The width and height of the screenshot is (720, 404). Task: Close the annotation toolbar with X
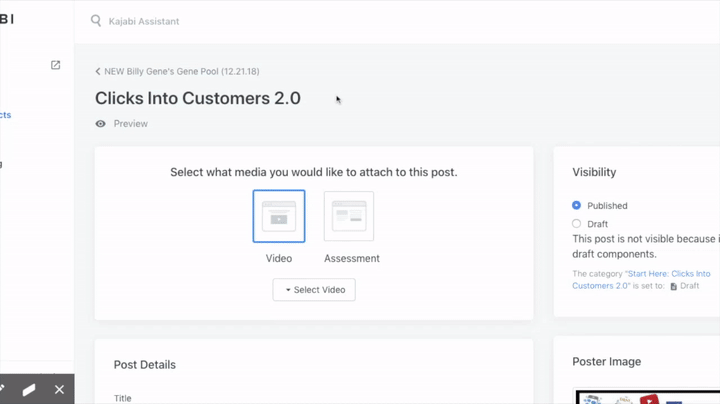[59, 389]
